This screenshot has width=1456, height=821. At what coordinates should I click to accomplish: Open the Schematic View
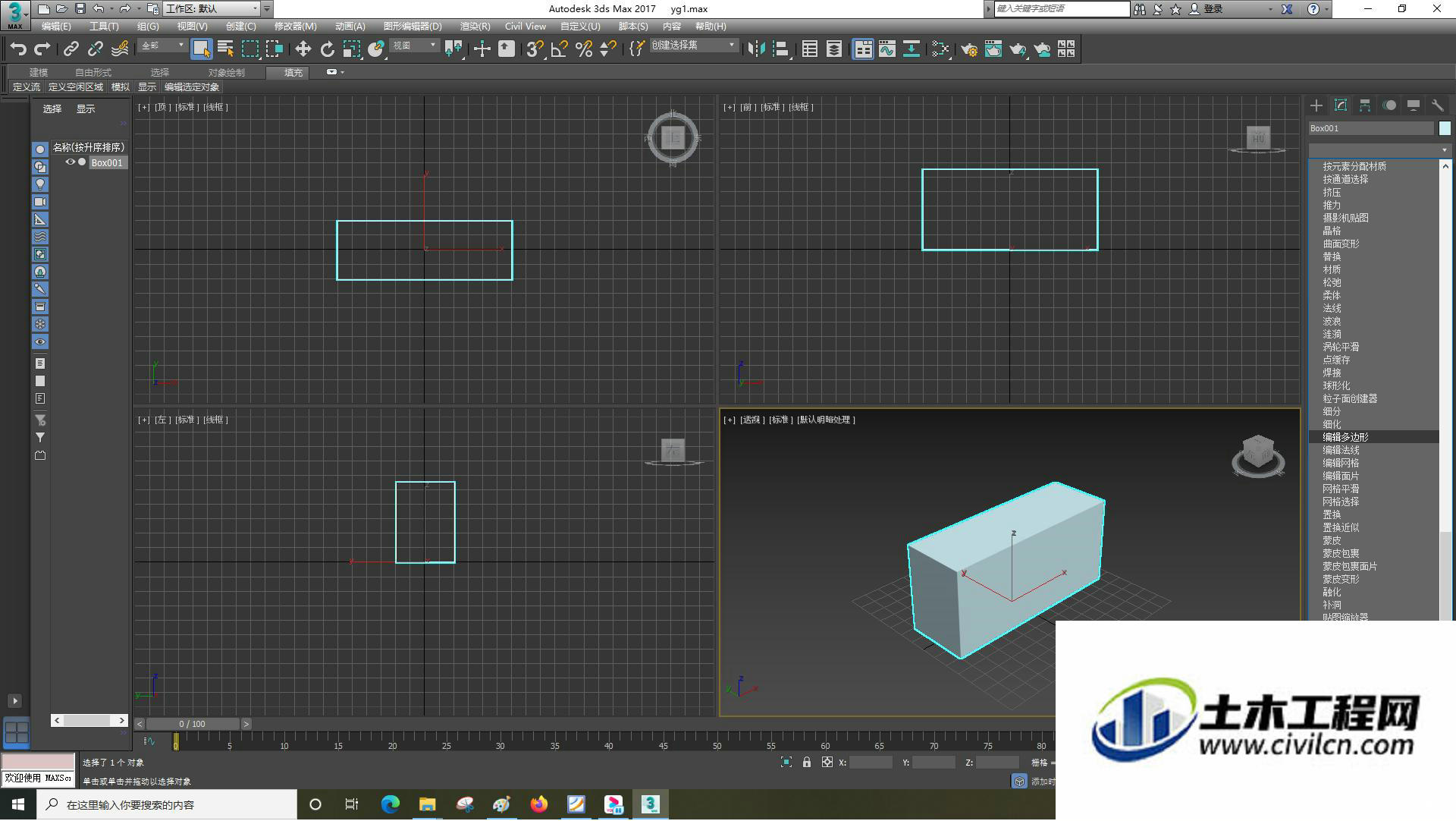click(x=912, y=49)
